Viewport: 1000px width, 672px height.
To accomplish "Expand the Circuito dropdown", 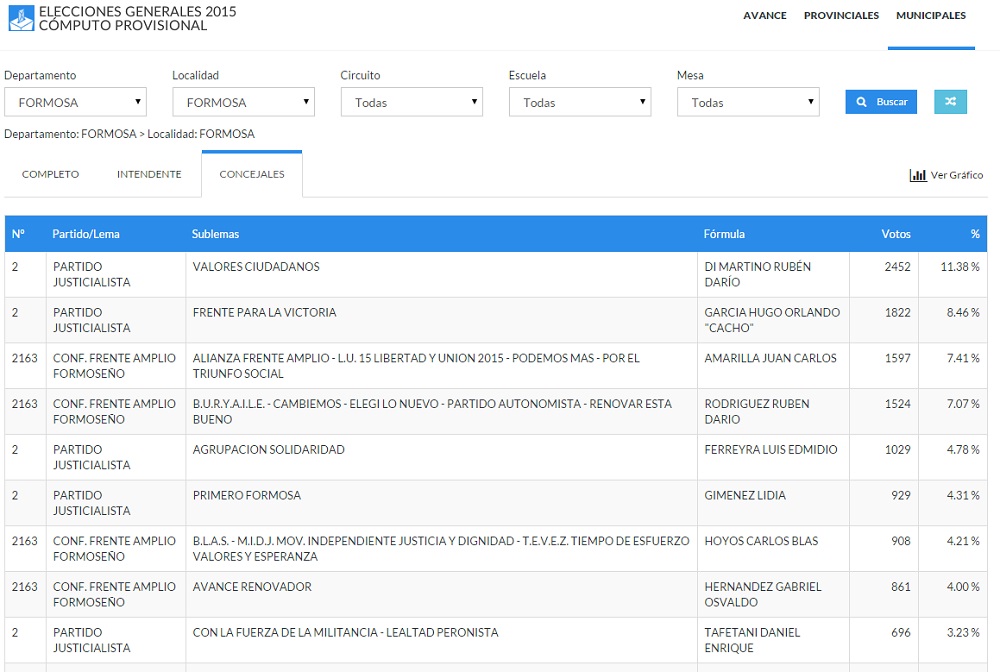I will pyautogui.click(x=411, y=102).
